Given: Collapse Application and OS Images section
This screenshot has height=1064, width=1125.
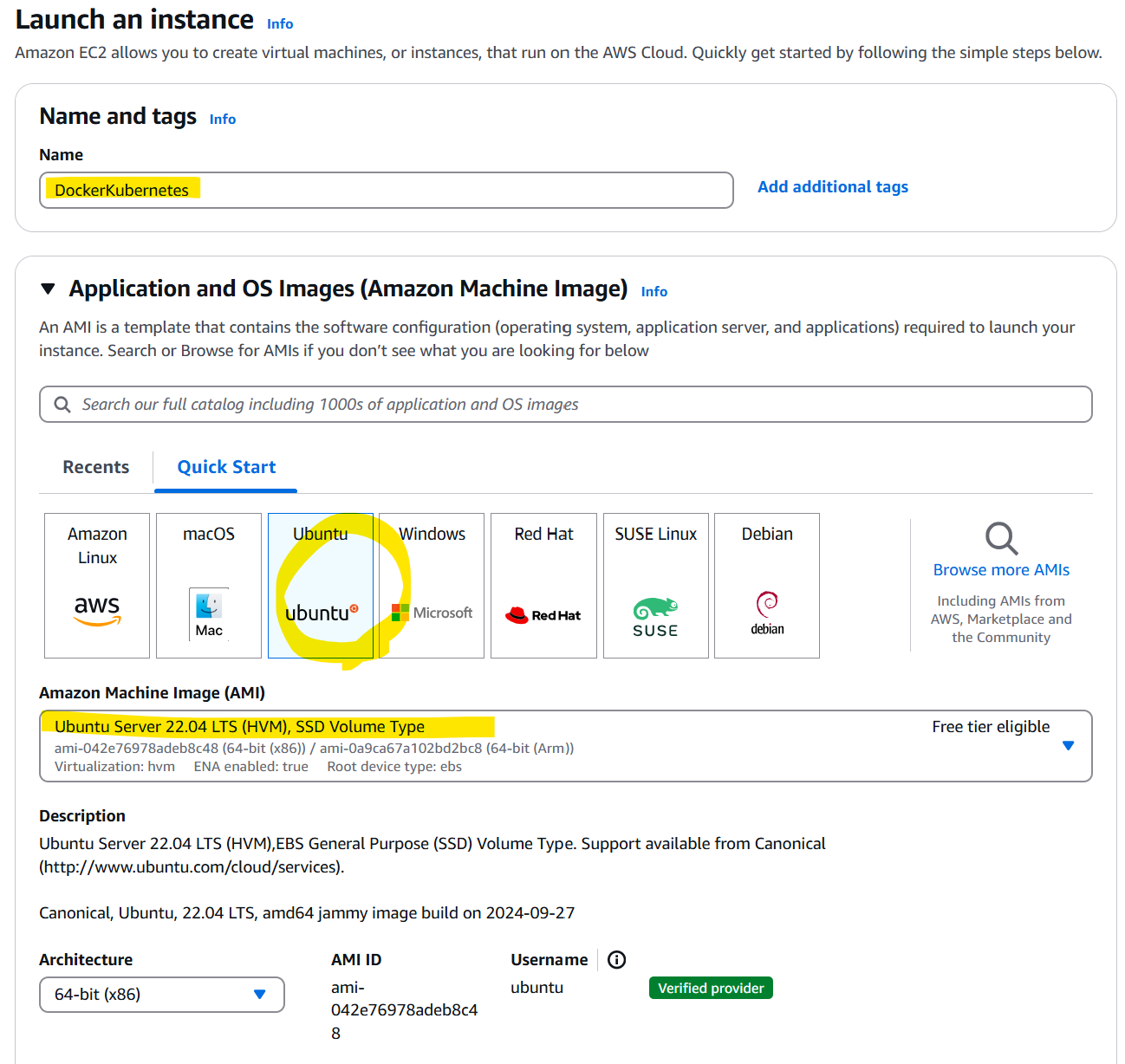Looking at the screenshot, I should point(49,289).
